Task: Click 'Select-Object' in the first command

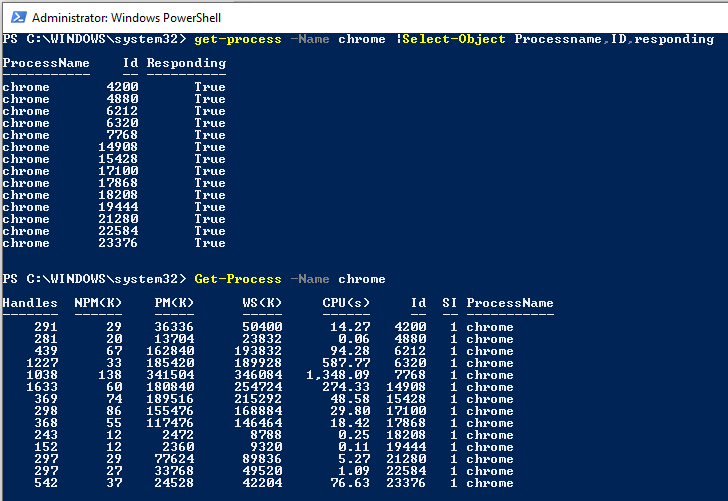Action: click(x=454, y=39)
